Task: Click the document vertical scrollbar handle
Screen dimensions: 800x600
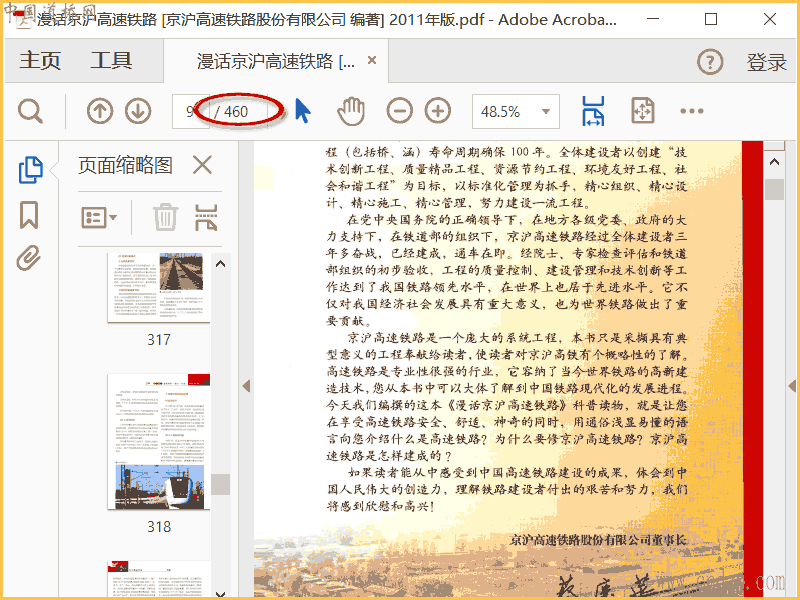Action: [x=774, y=189]
